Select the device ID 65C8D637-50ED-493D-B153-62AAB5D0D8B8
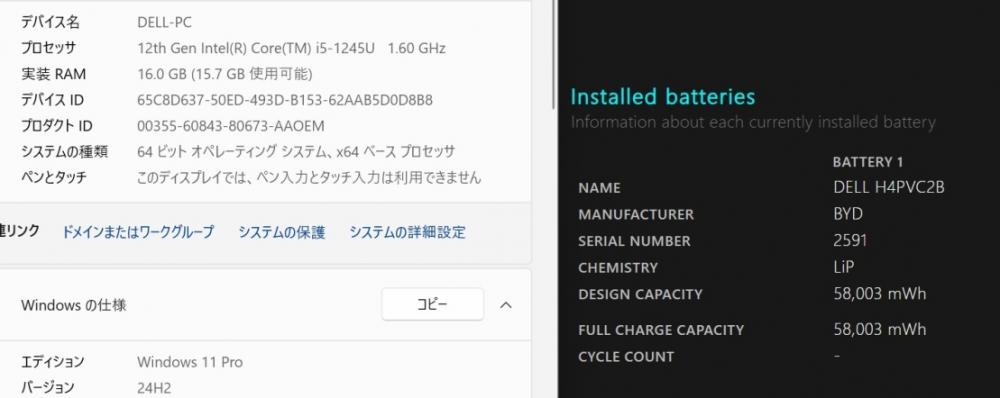This screenshot has height=398, width=1000. pos(284,100)
